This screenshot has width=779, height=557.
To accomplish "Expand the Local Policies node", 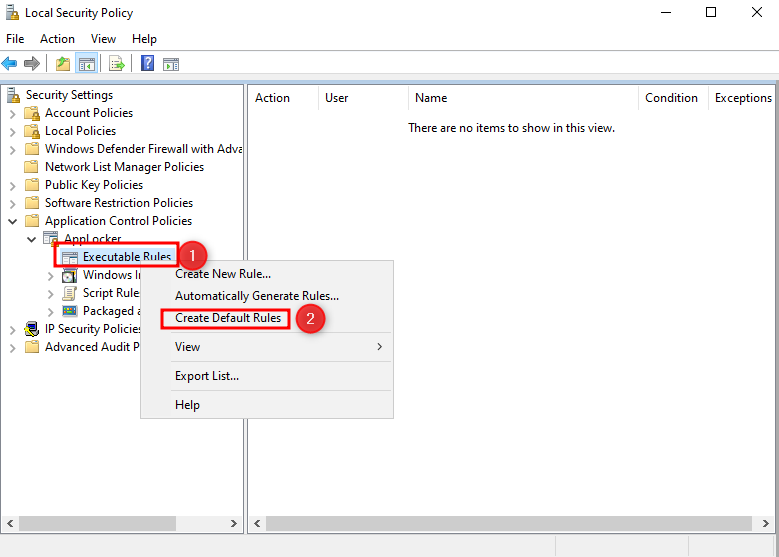I will pos(12,132).
